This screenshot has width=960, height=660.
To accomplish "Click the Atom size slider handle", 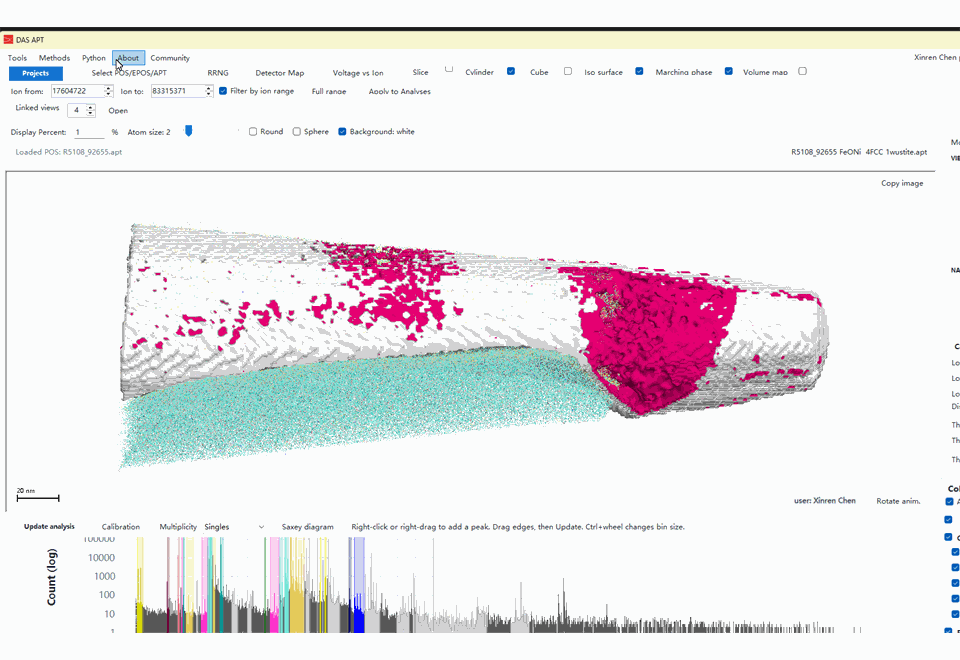I will click(189, 131).
